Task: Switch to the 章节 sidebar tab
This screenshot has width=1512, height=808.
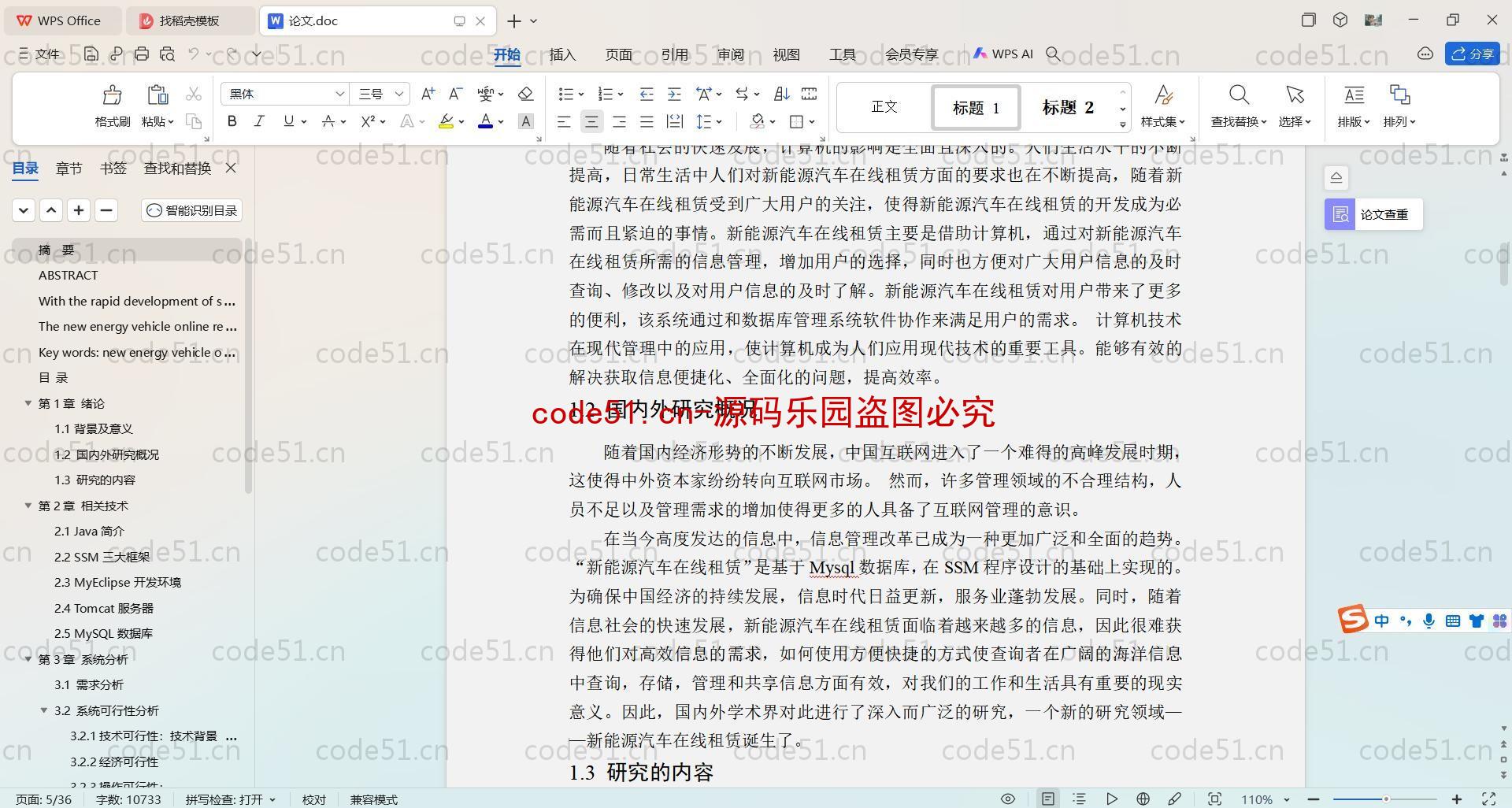Action: point(69,168)
